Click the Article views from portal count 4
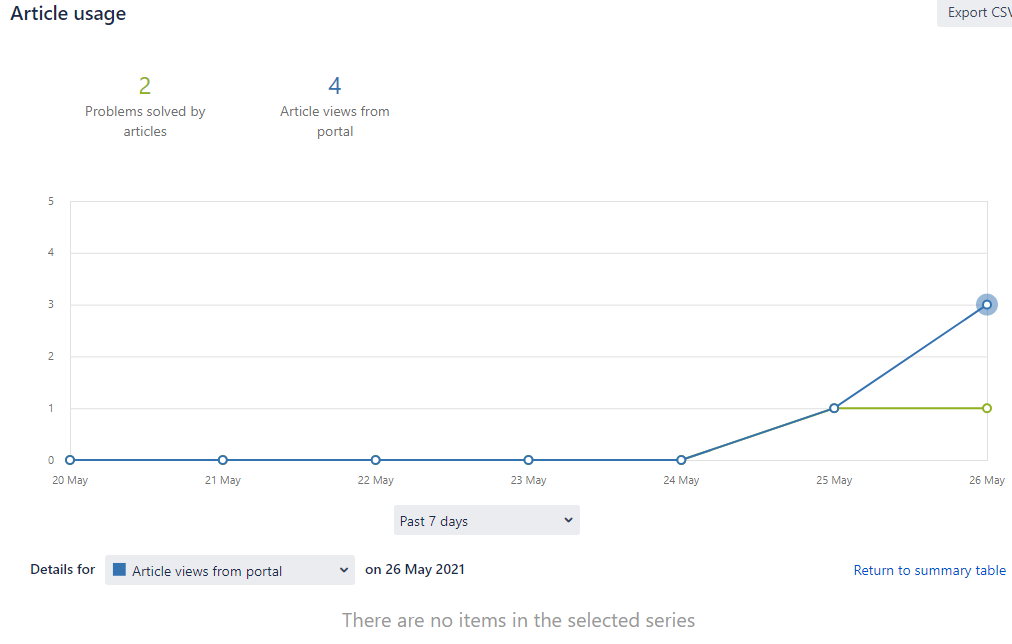 (x=334, y=86)
